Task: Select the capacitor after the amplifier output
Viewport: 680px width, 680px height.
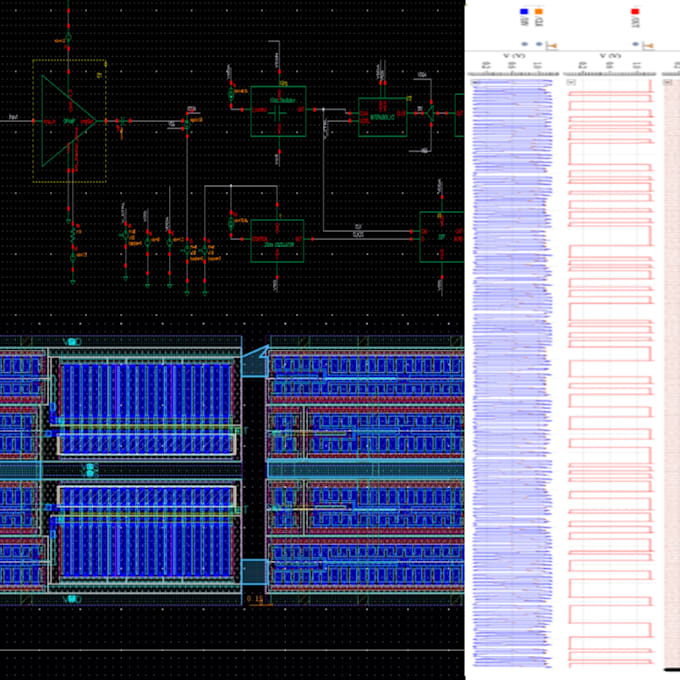Action: click(123, 122)
